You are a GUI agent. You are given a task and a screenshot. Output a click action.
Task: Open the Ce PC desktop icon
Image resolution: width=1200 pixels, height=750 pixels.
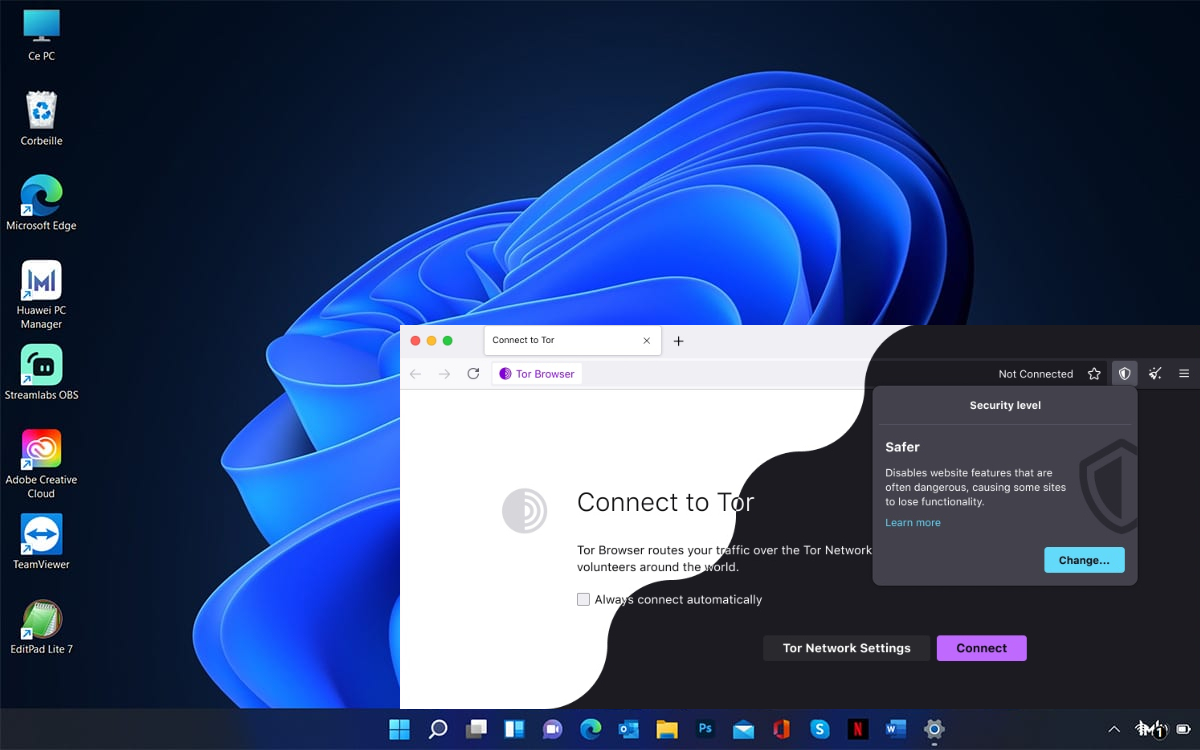click(41, 35)
